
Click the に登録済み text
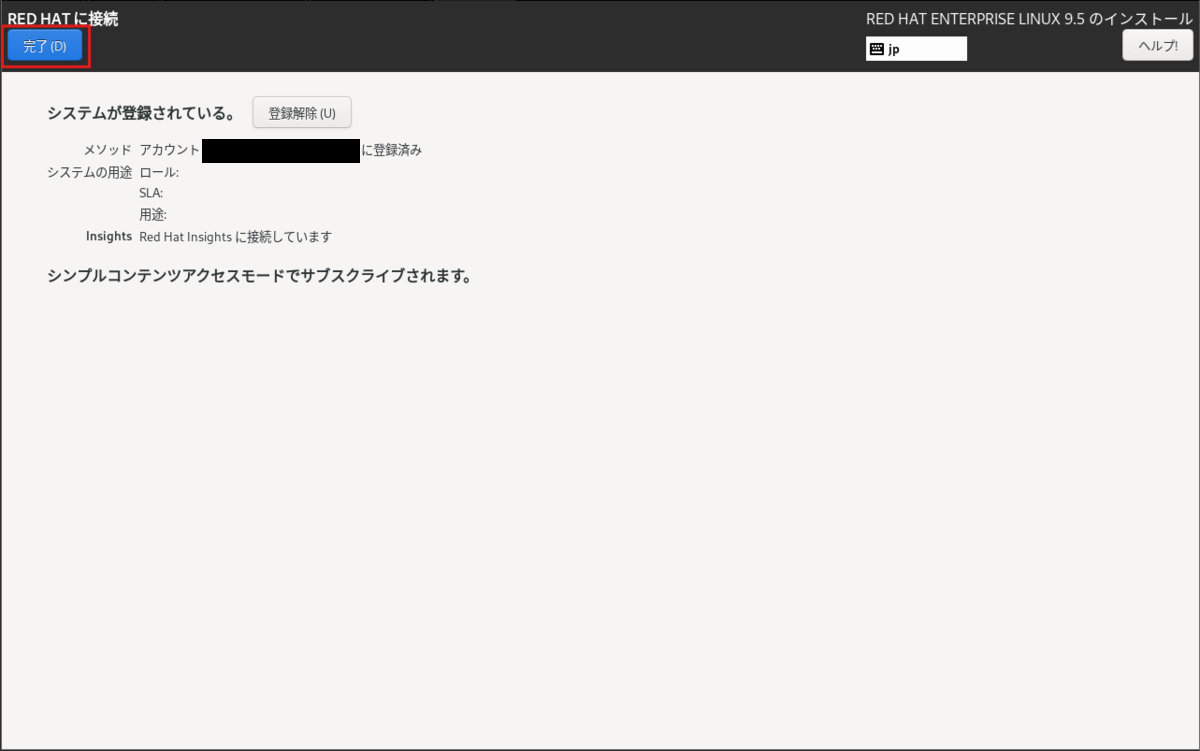coord(392,150)
